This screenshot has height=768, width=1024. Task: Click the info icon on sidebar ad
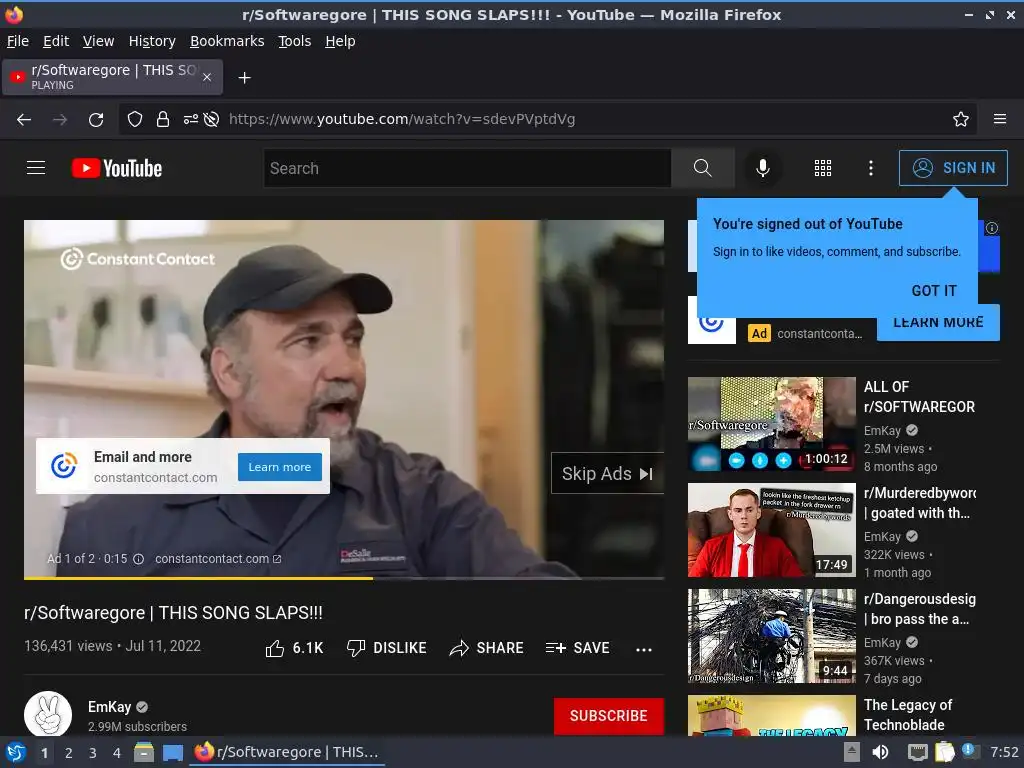(991, 228)
